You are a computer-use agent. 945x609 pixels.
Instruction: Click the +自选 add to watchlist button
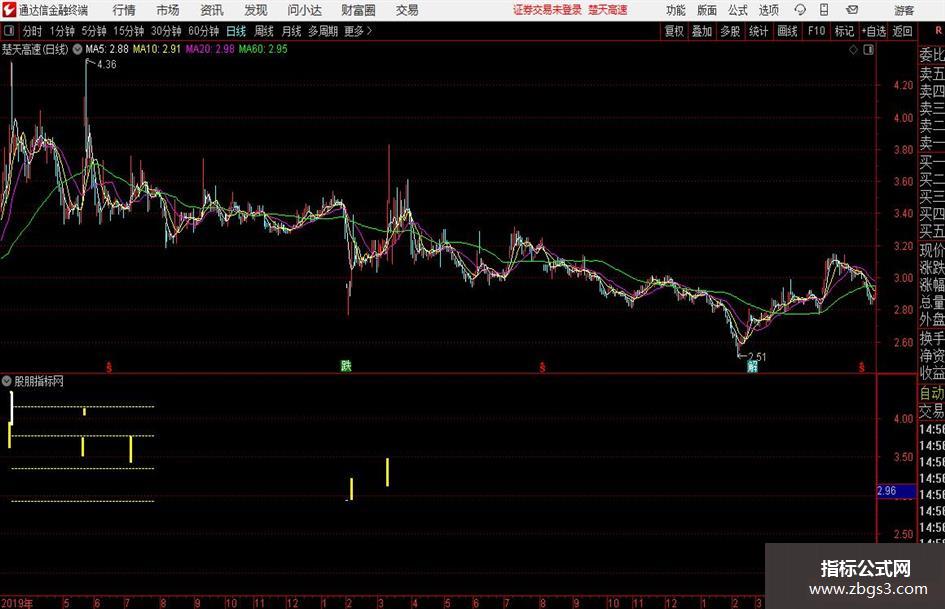873,31
